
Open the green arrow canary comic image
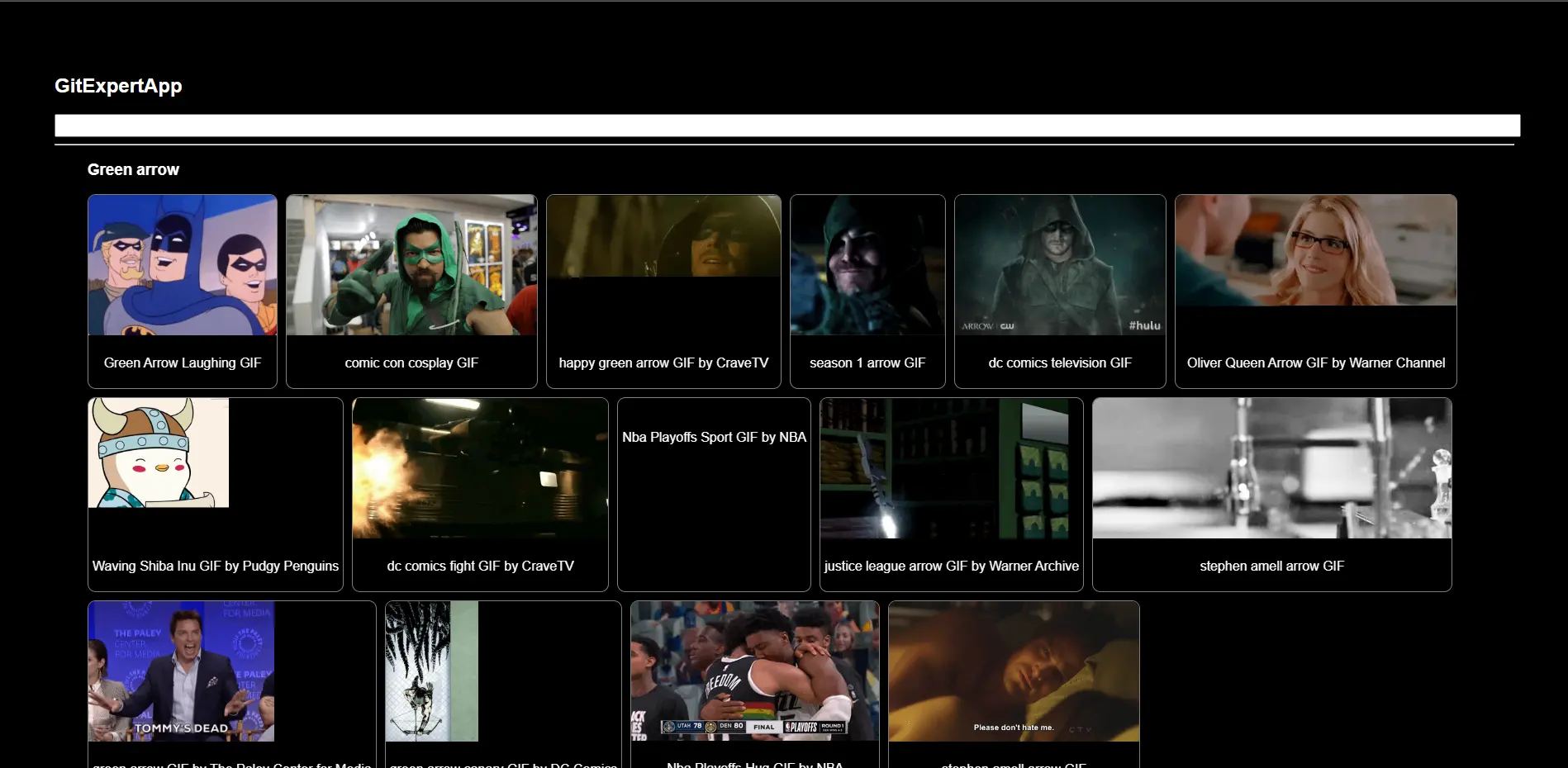pos(431,671)
